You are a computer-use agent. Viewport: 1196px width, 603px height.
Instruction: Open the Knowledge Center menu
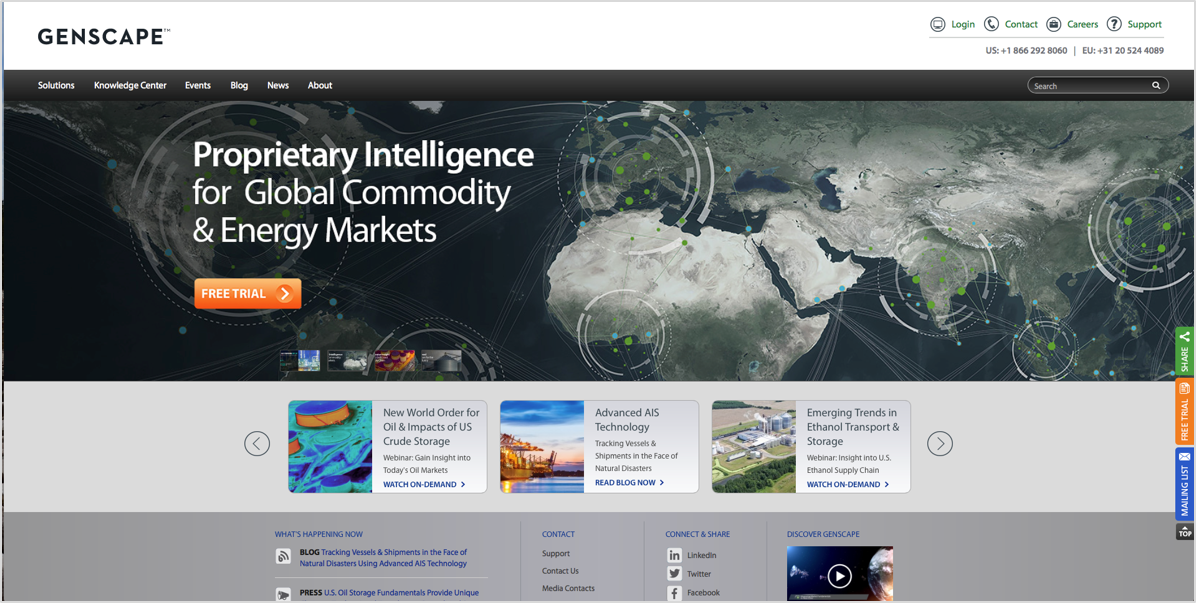[130, 86]
